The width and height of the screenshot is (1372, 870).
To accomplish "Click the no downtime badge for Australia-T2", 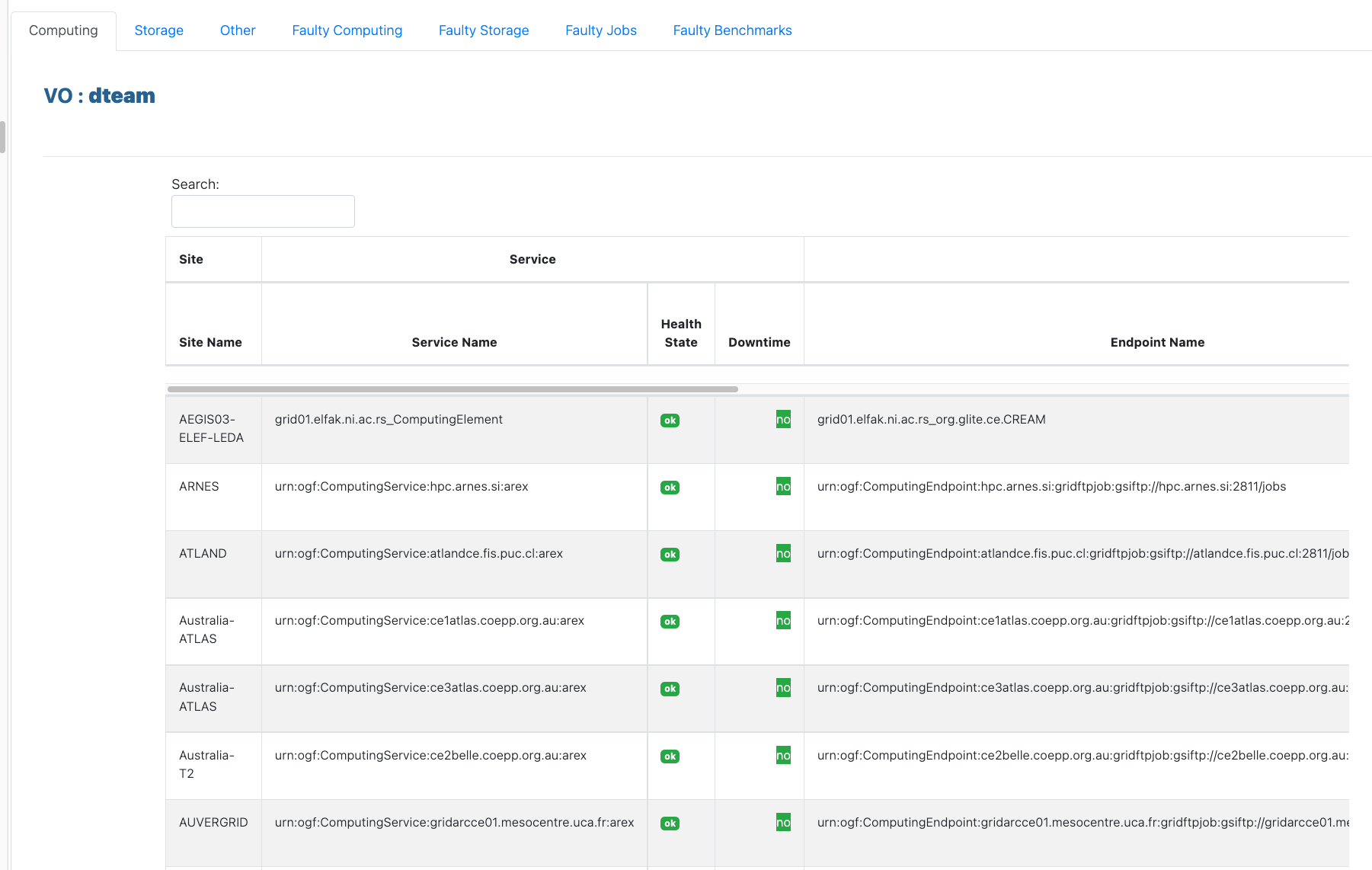I will (x=782, y=755).
